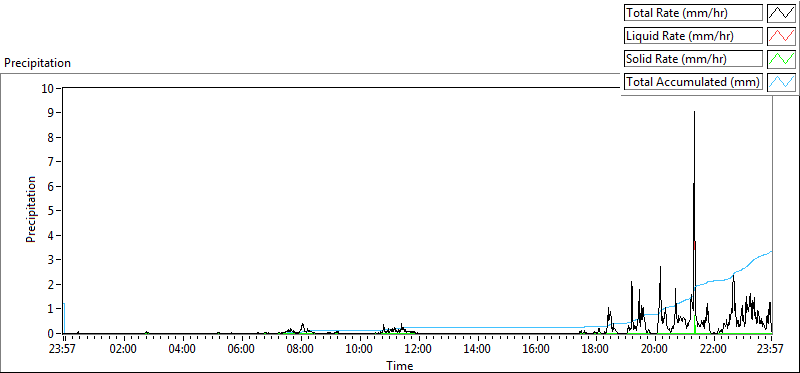800x373 pixels.
Task: Click the 22:00 time axis label
Action: (x=713, y=350)
